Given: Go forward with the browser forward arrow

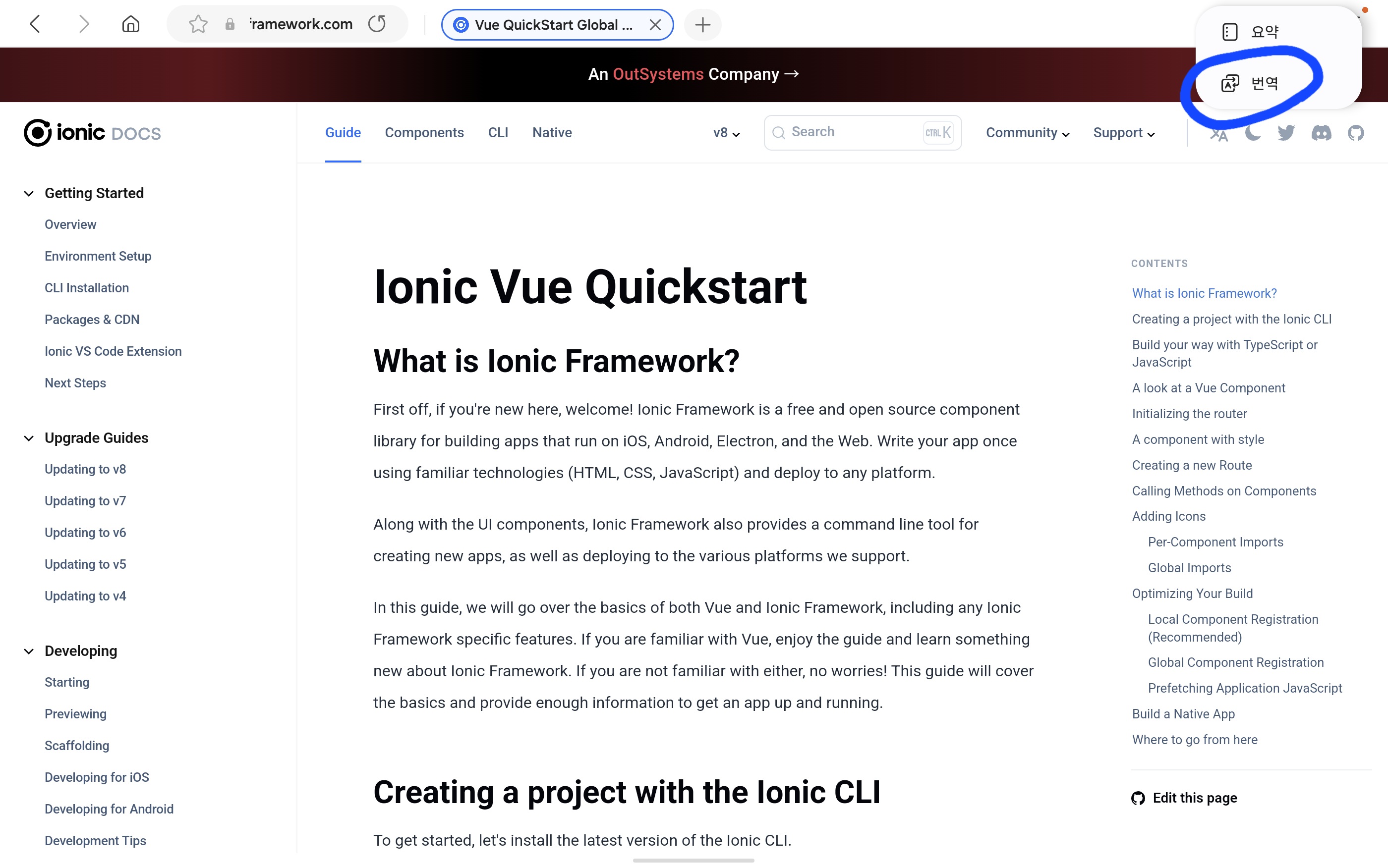Looking at the screenshot, I should pos(84,24).
